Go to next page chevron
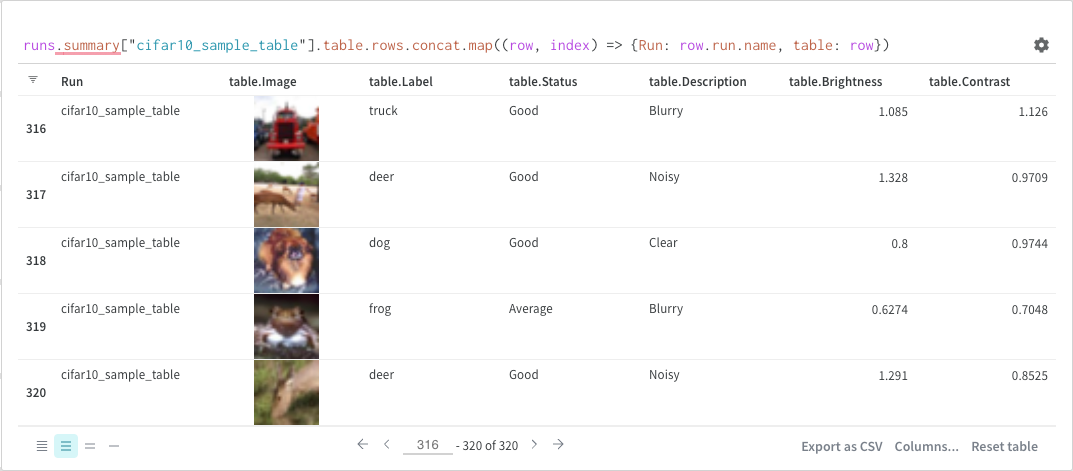This screenshot has width=1073, height=471. coord(534,444)
